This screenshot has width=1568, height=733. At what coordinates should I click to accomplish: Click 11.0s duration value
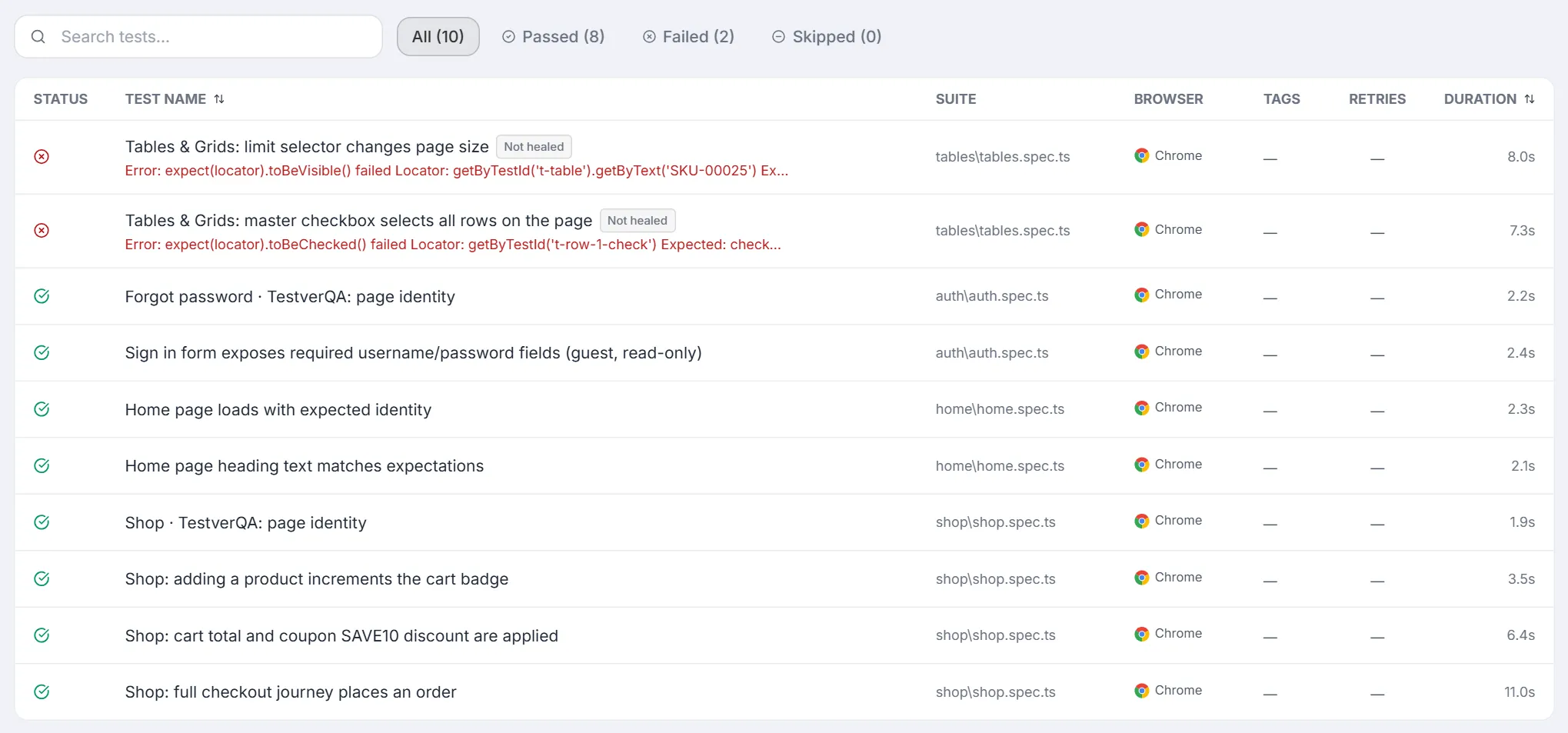click(1520, 692)
